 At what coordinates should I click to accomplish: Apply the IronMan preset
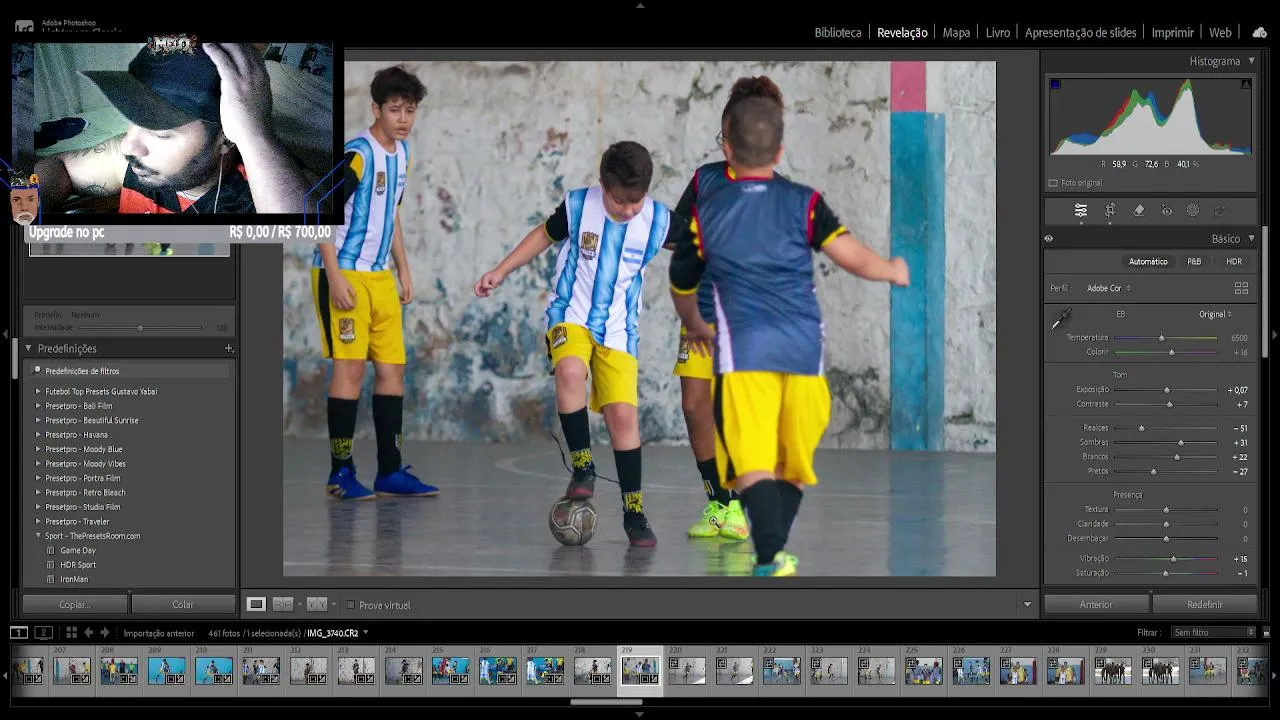[x=74, y=579]
